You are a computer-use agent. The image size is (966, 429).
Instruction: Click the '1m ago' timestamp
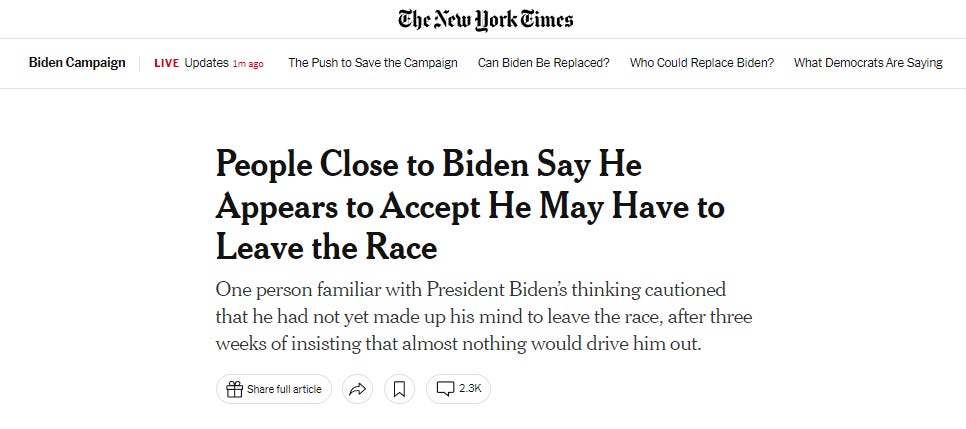pos(248,64)
